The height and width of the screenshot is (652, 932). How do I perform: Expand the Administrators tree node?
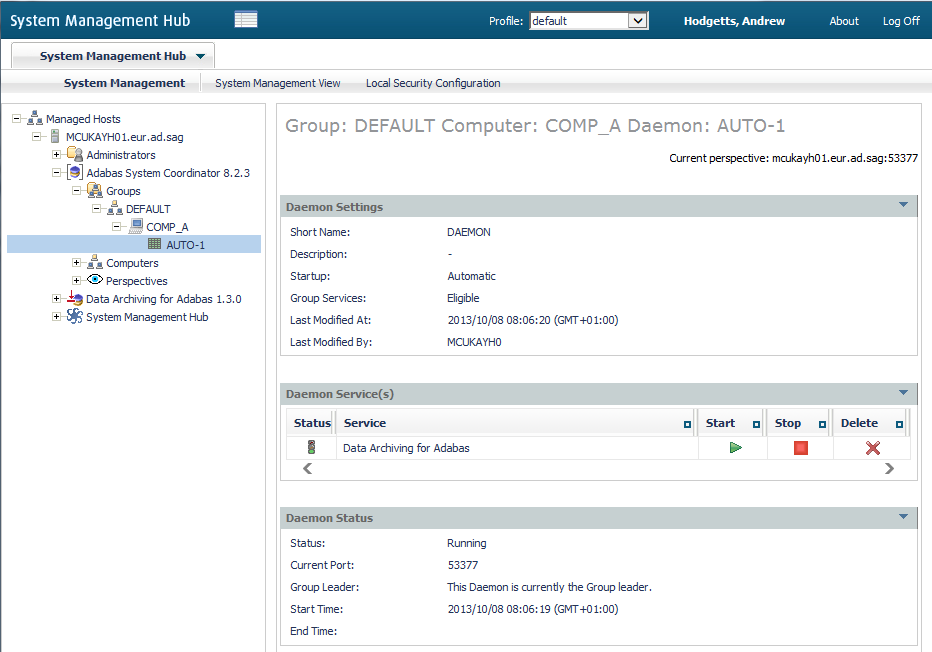[57, 155]
